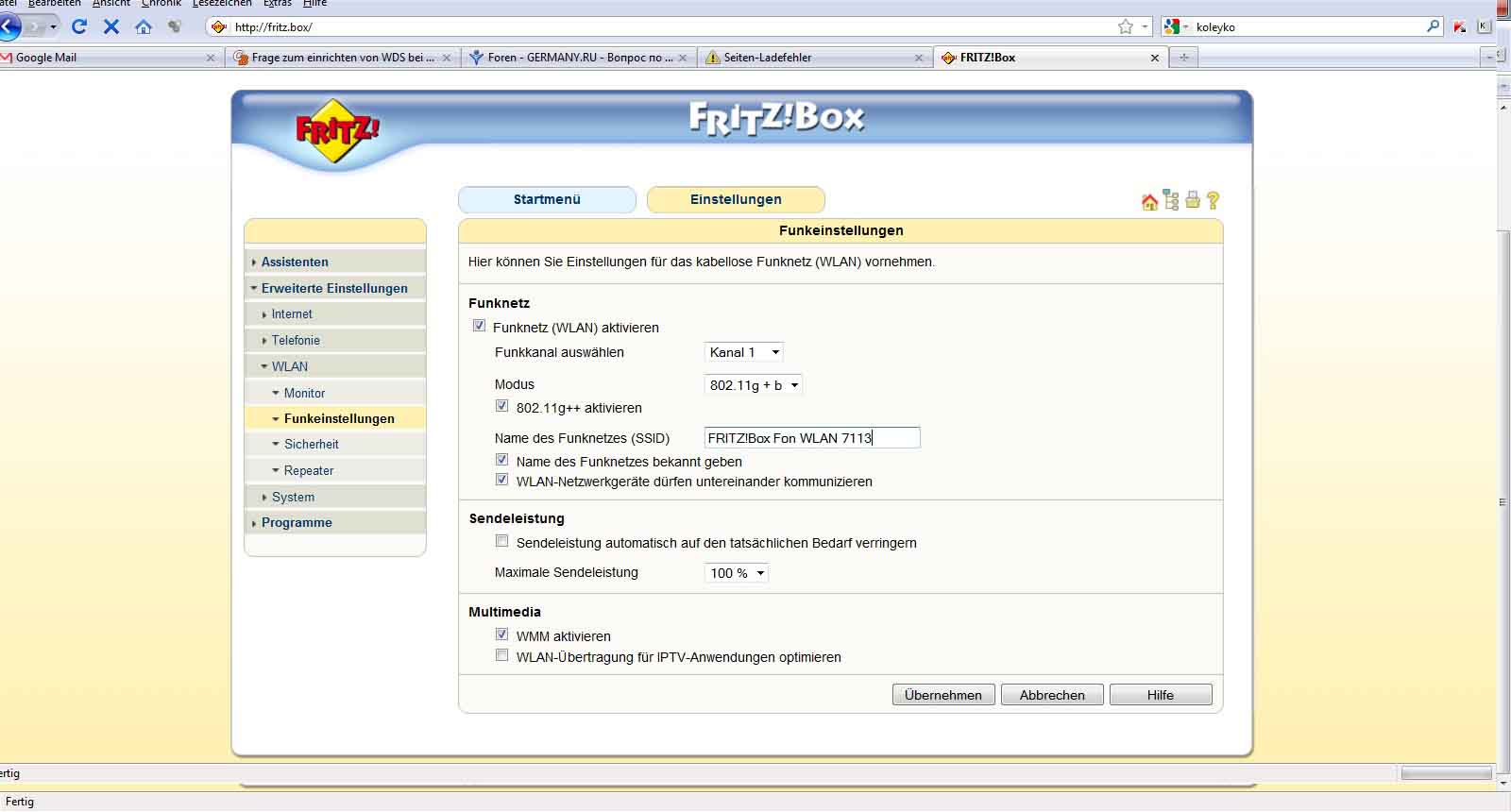The image size is (1511, 812).
Task: Enable Sendeleistung automatisch verringern checkbox
Action: [x=501, y=541]
